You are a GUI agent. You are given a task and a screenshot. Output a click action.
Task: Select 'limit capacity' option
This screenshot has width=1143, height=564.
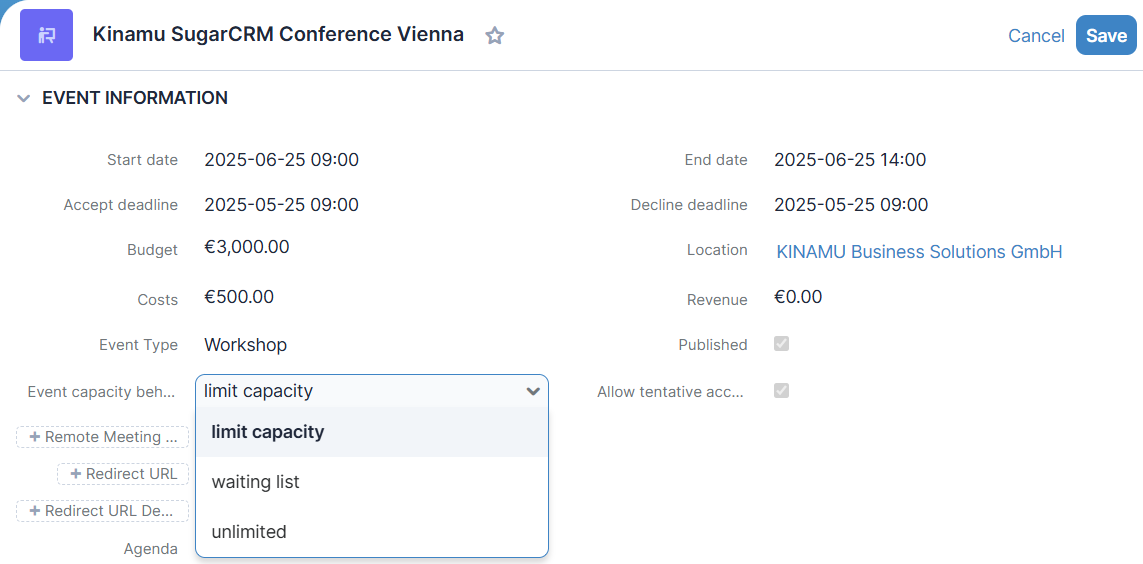[268, 432]
